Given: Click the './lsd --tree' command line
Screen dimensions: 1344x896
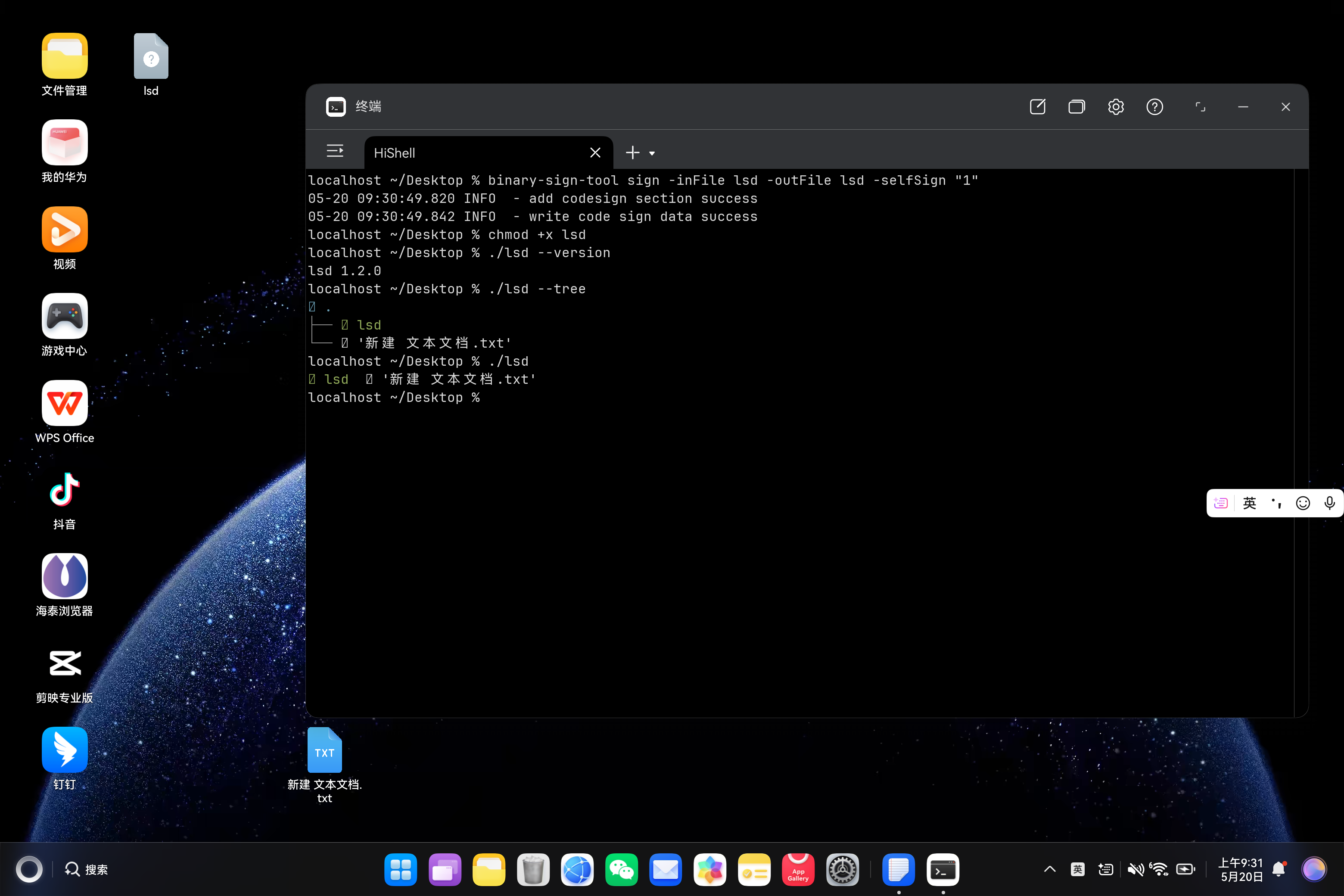Looking at the screenshot, I should [x=447, y=289].
